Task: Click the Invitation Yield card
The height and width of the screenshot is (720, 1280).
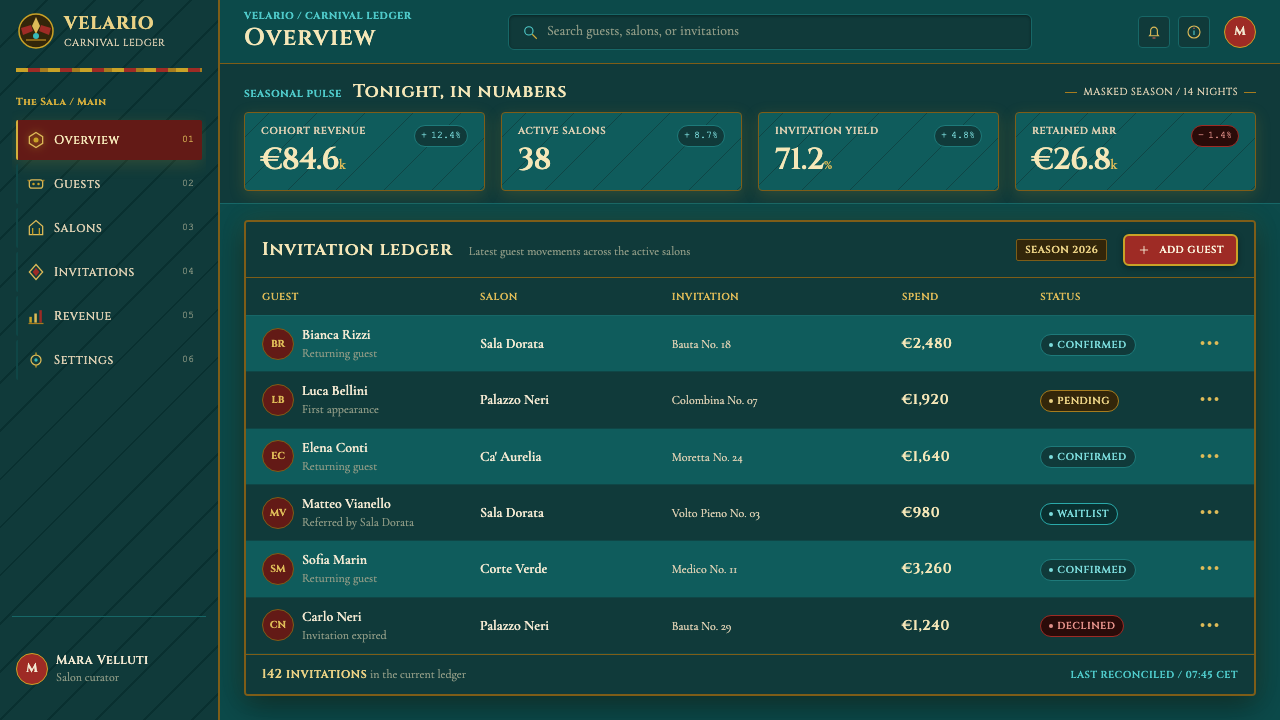Action: tap(878, 151)
